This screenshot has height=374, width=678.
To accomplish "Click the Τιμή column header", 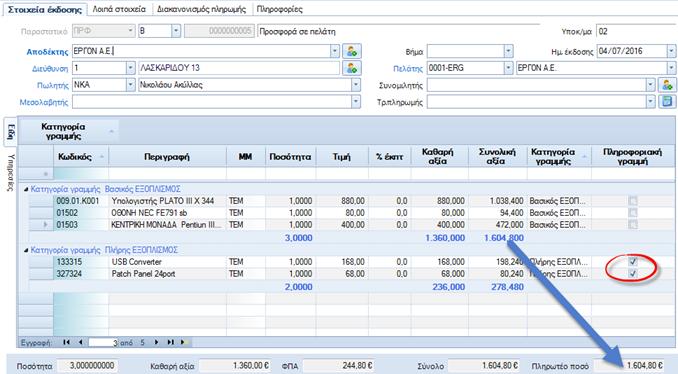I will click(x=342, y=157).
